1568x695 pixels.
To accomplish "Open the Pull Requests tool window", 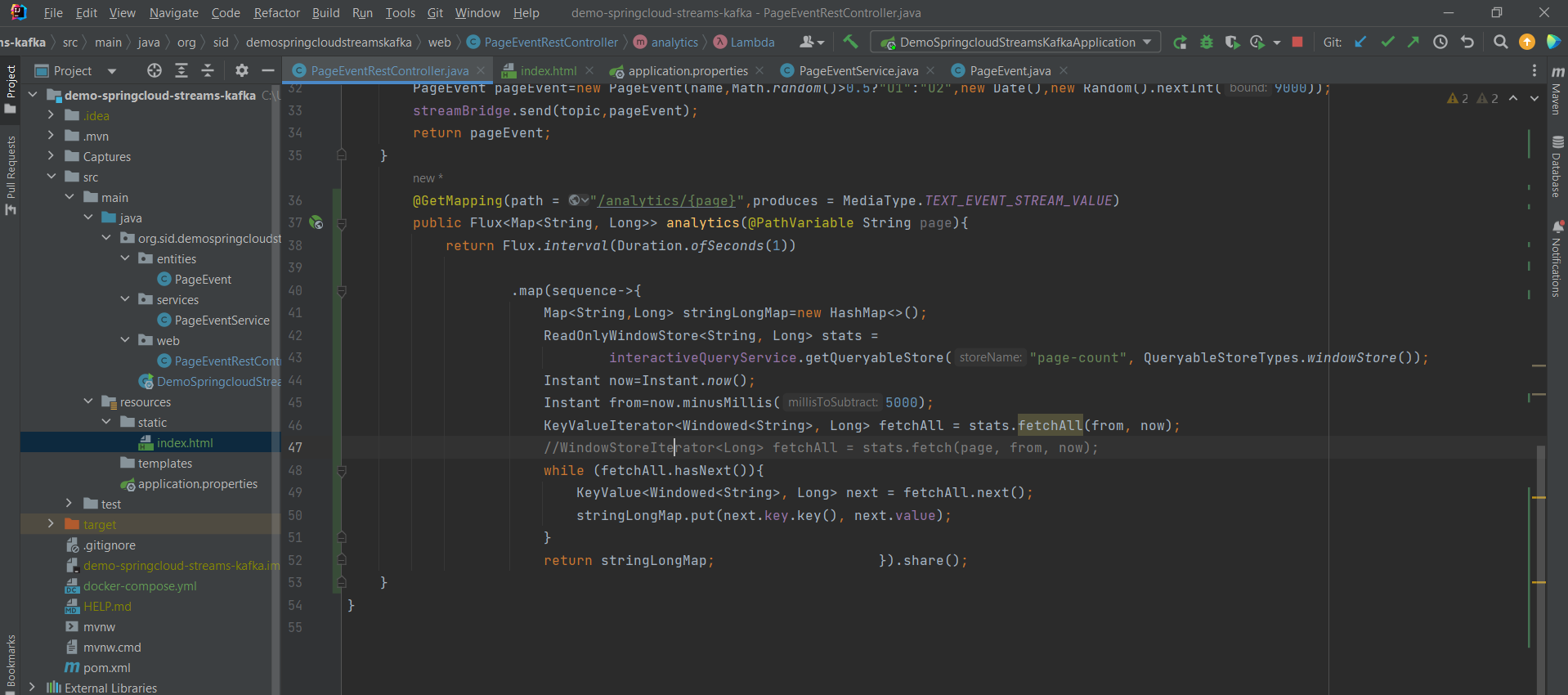I will tap(11, 175).
